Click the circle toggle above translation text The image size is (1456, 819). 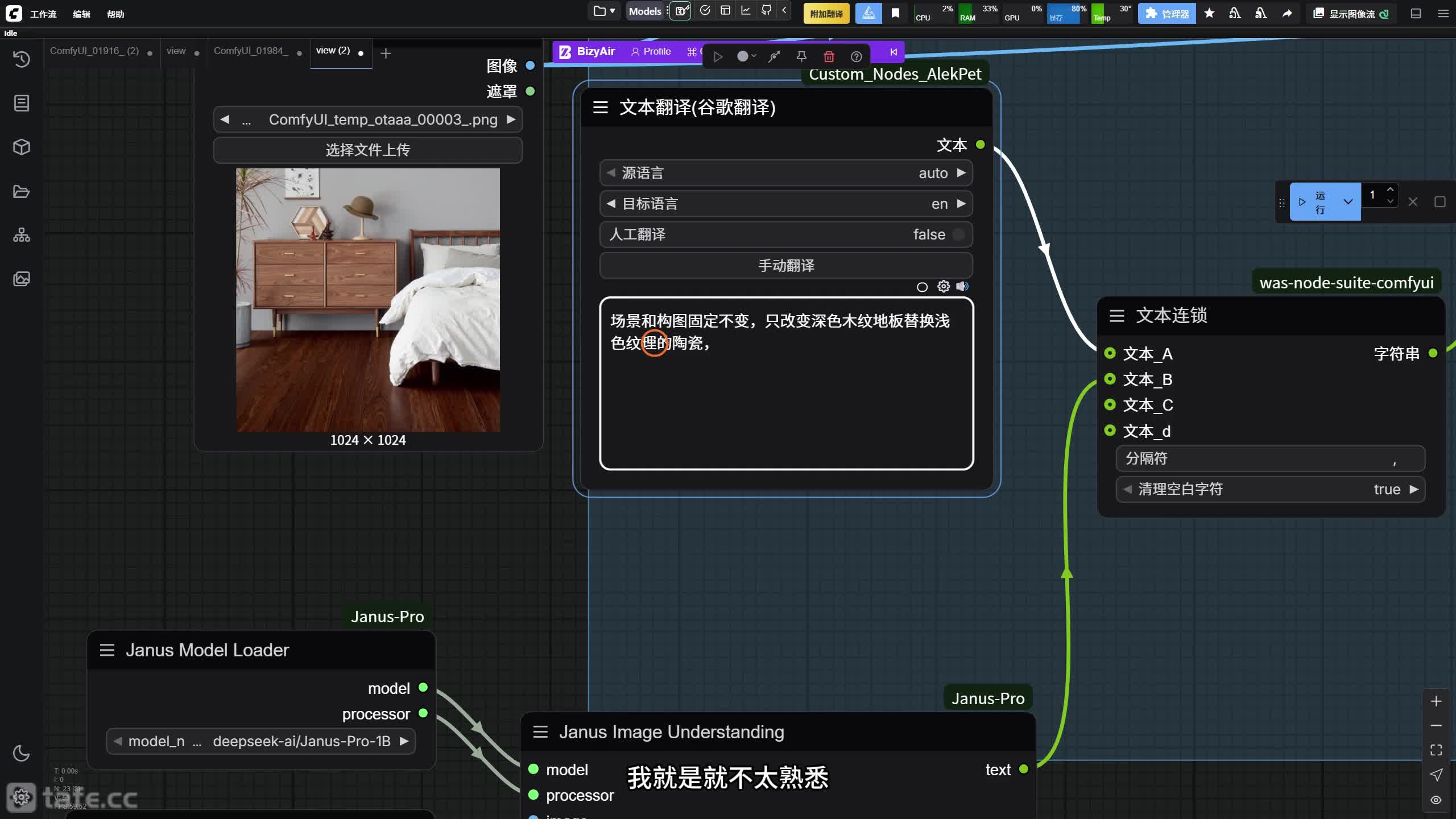pyautogui.click(x=922, y=287)
